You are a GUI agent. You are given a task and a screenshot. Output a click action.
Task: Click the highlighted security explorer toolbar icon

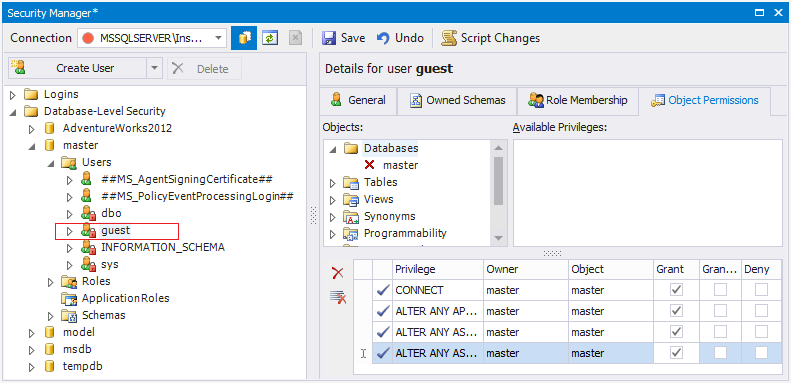click(244, 38)
